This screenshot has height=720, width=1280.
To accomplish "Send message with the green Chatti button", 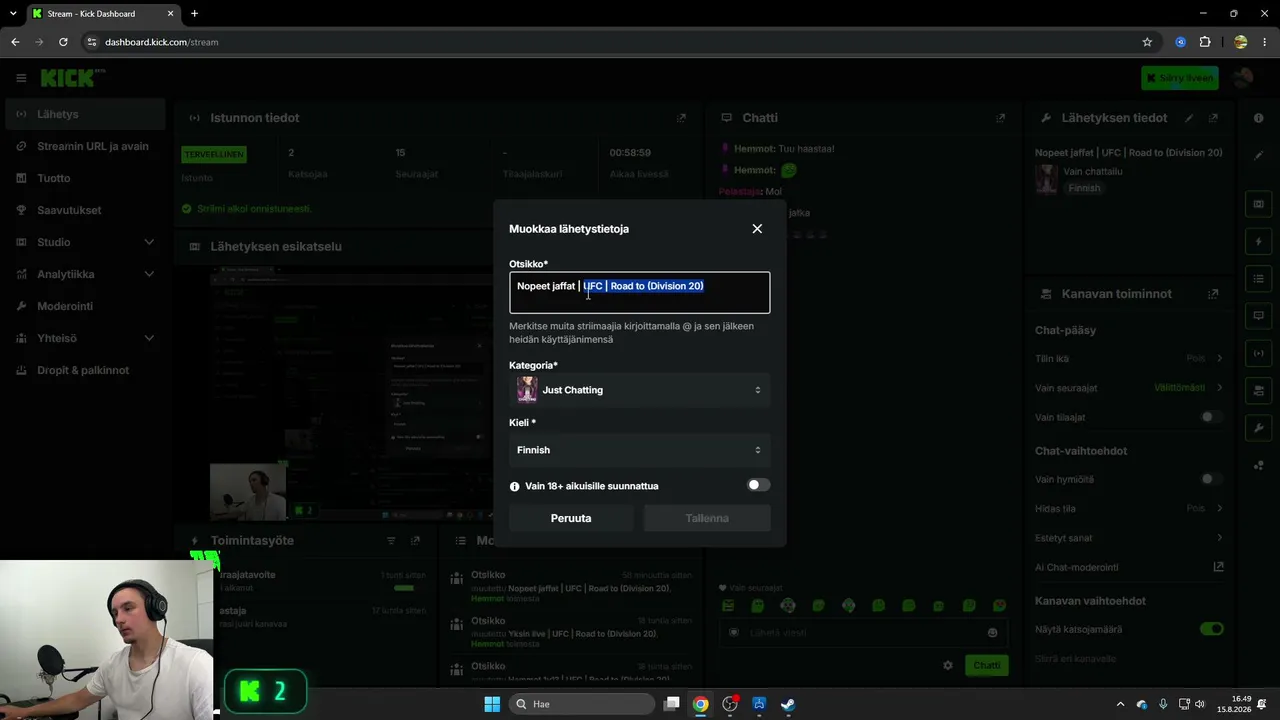I will coord(986,665).
